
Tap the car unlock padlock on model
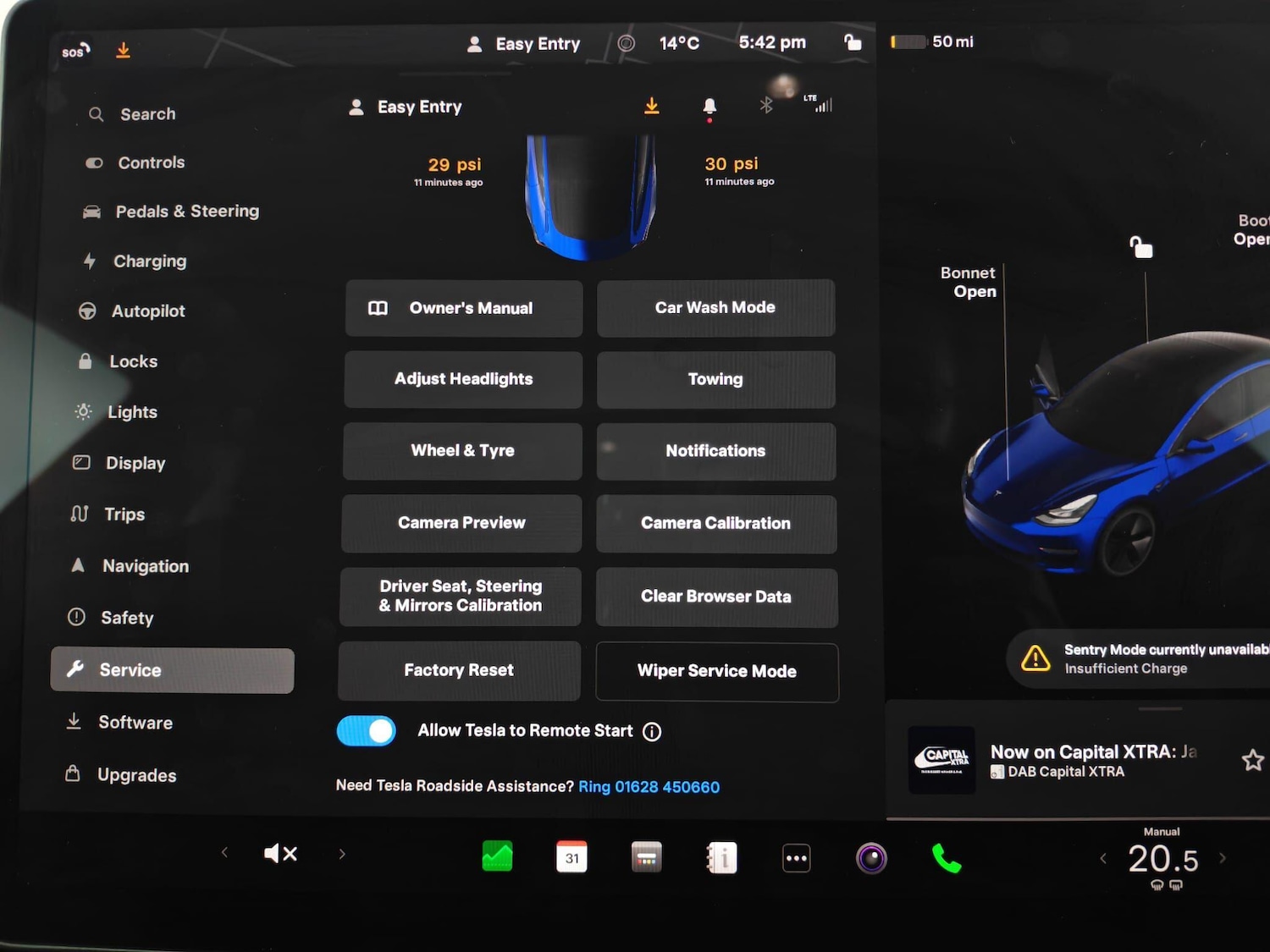tap(1141, 247)
